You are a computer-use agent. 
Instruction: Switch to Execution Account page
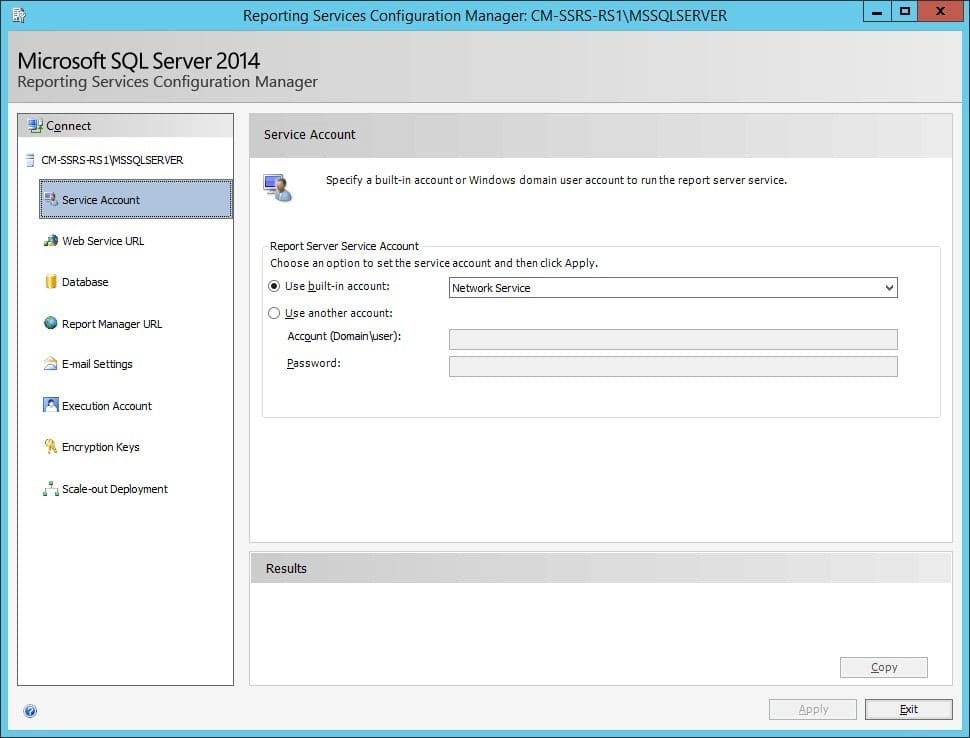pyautogui.click(x=106, y=406)
